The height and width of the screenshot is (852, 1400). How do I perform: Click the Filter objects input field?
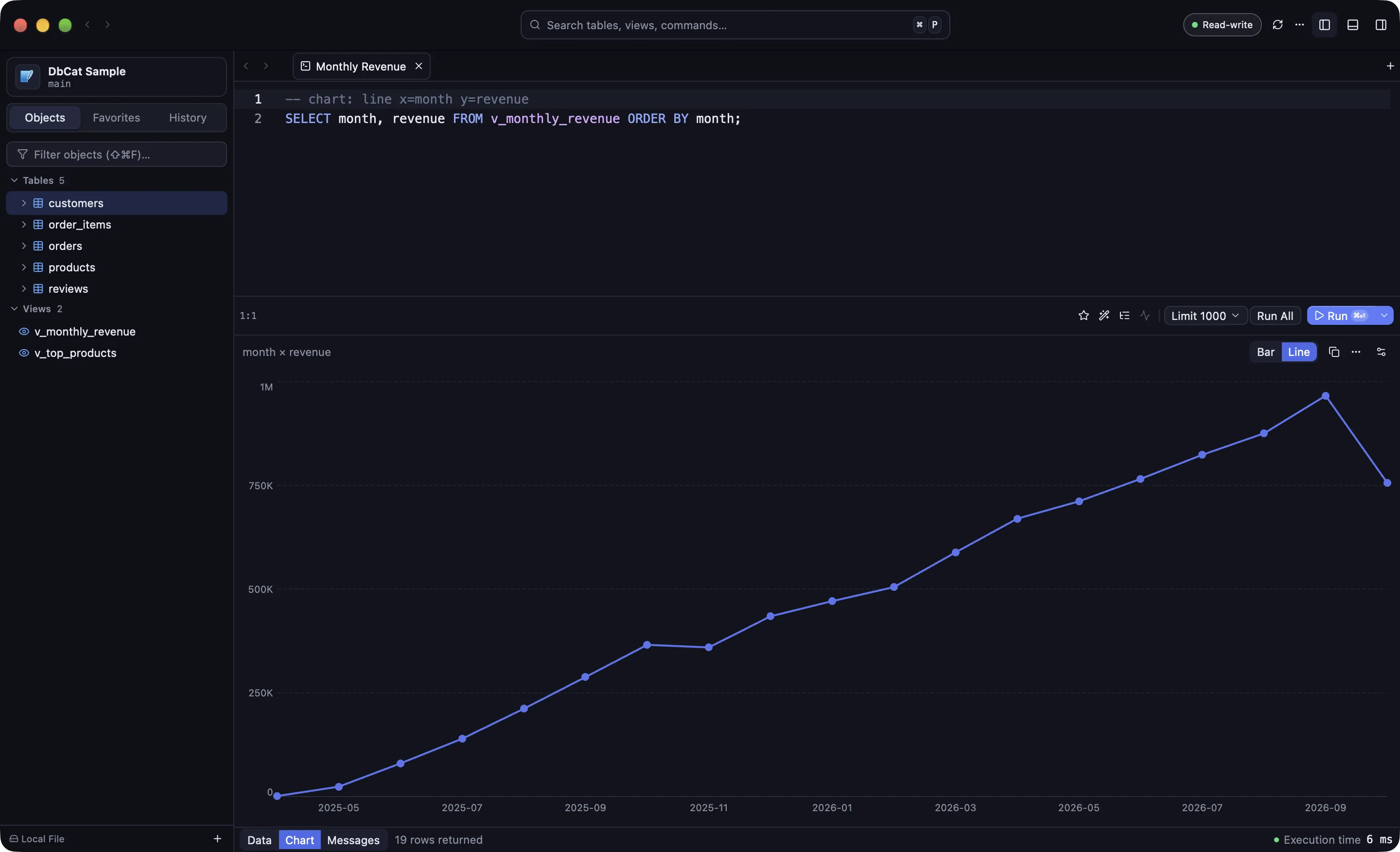[117, 155]
